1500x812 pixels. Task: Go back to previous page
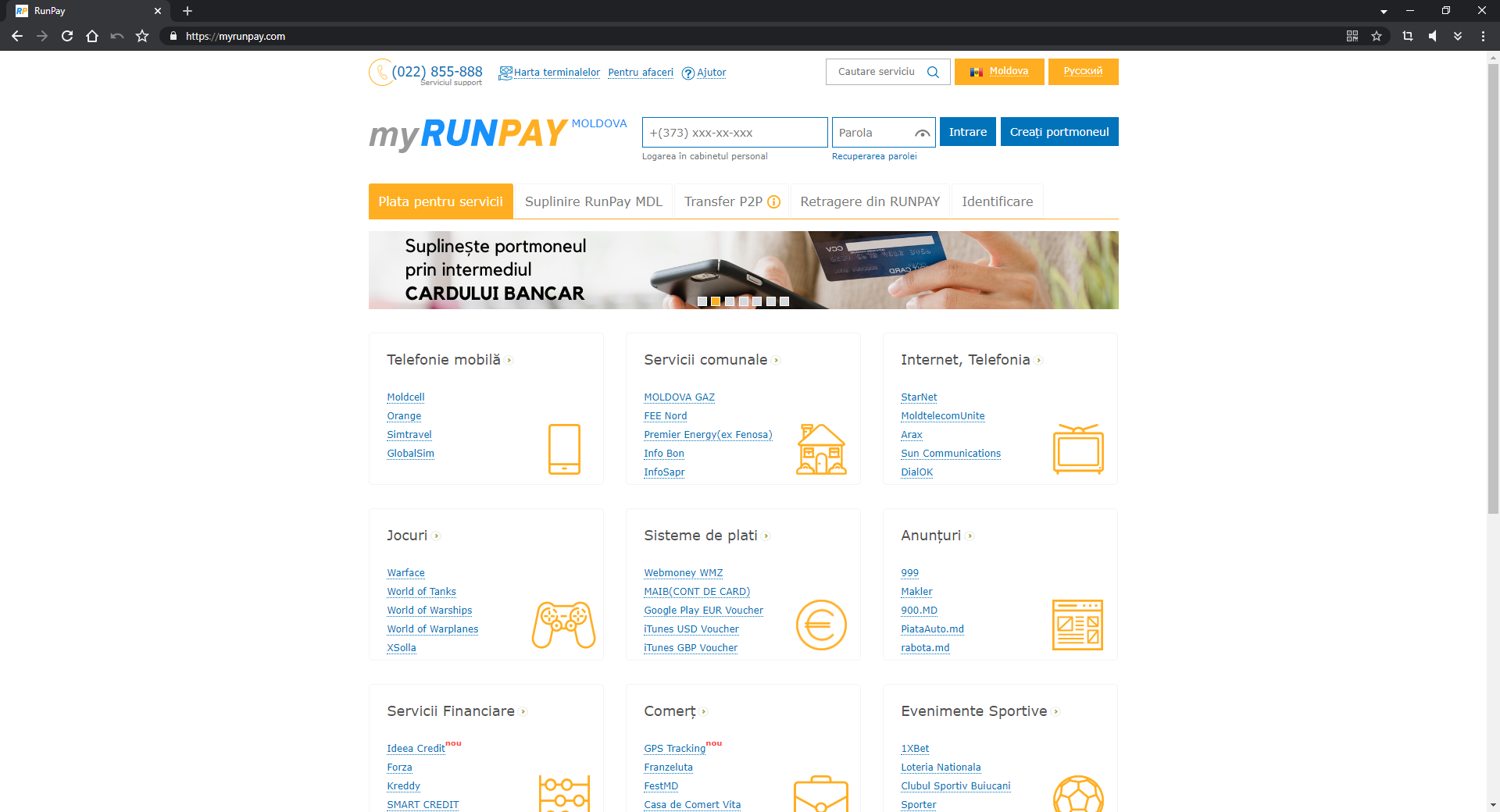[x=17, y=36]
